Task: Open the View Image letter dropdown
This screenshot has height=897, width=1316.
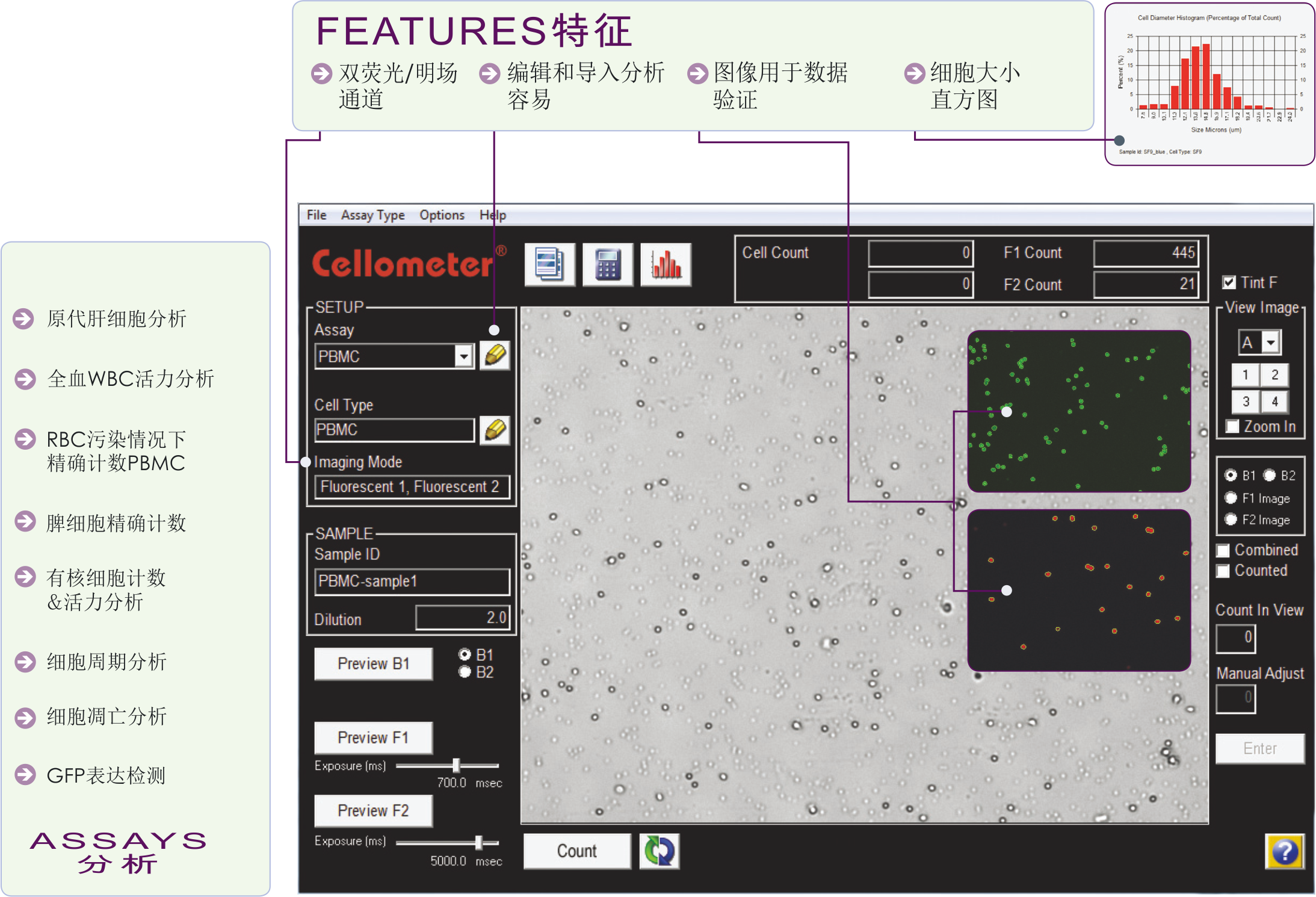Action: [x=1271, y=342]
